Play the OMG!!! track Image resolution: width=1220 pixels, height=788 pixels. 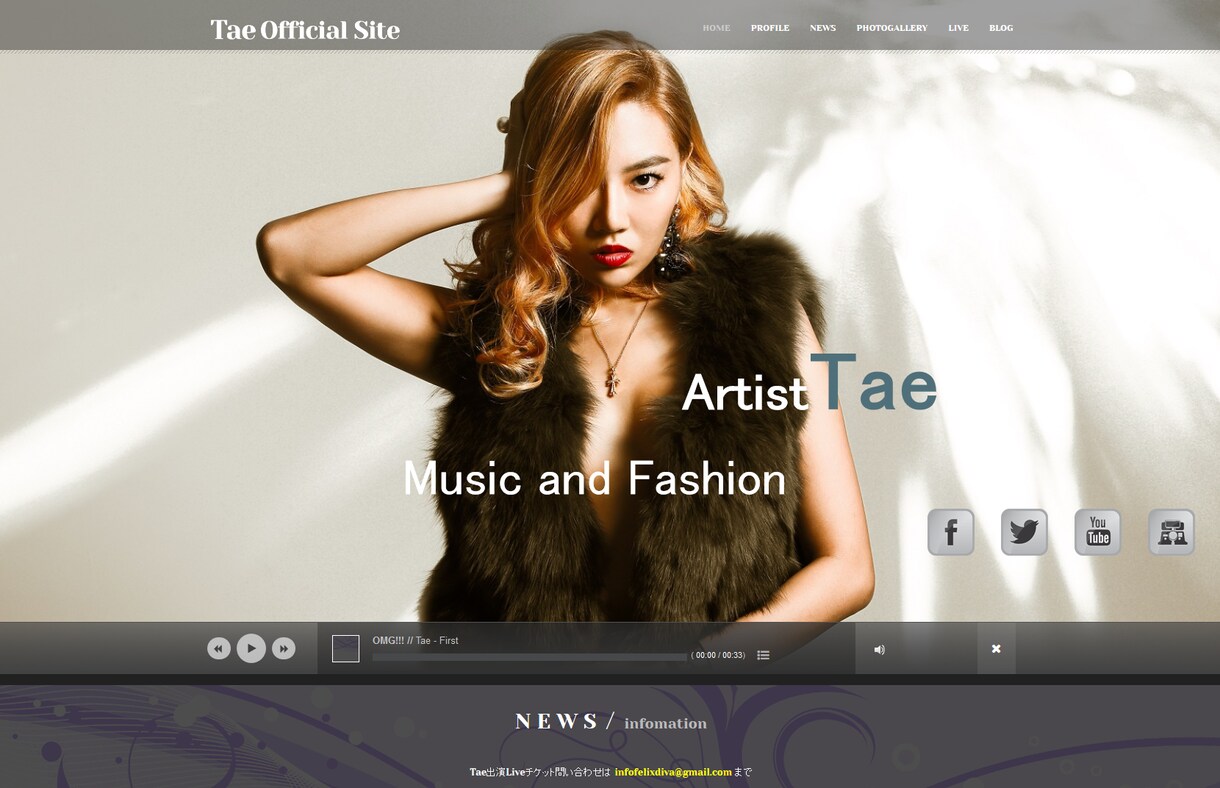[251, 648]
